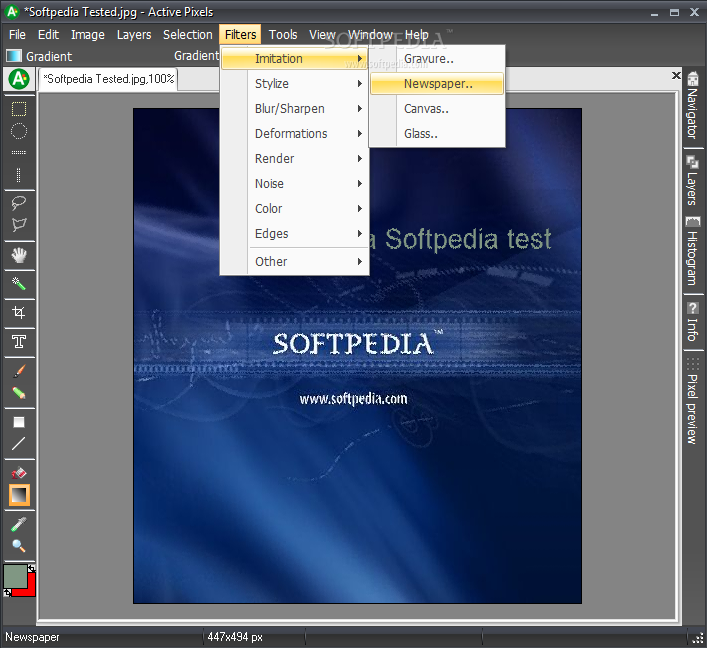Select the Paintbrush tool
The height and width of the screenshot is (648, 707).
click(x=18, y=371)
